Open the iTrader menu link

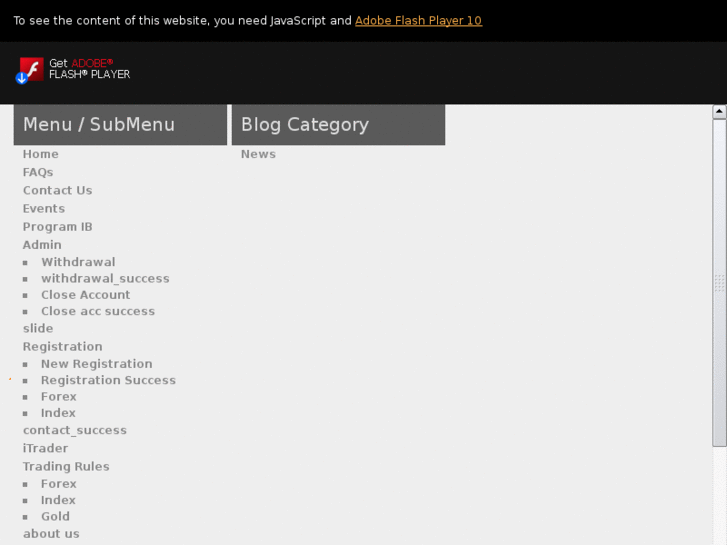(x=45, y=448)
